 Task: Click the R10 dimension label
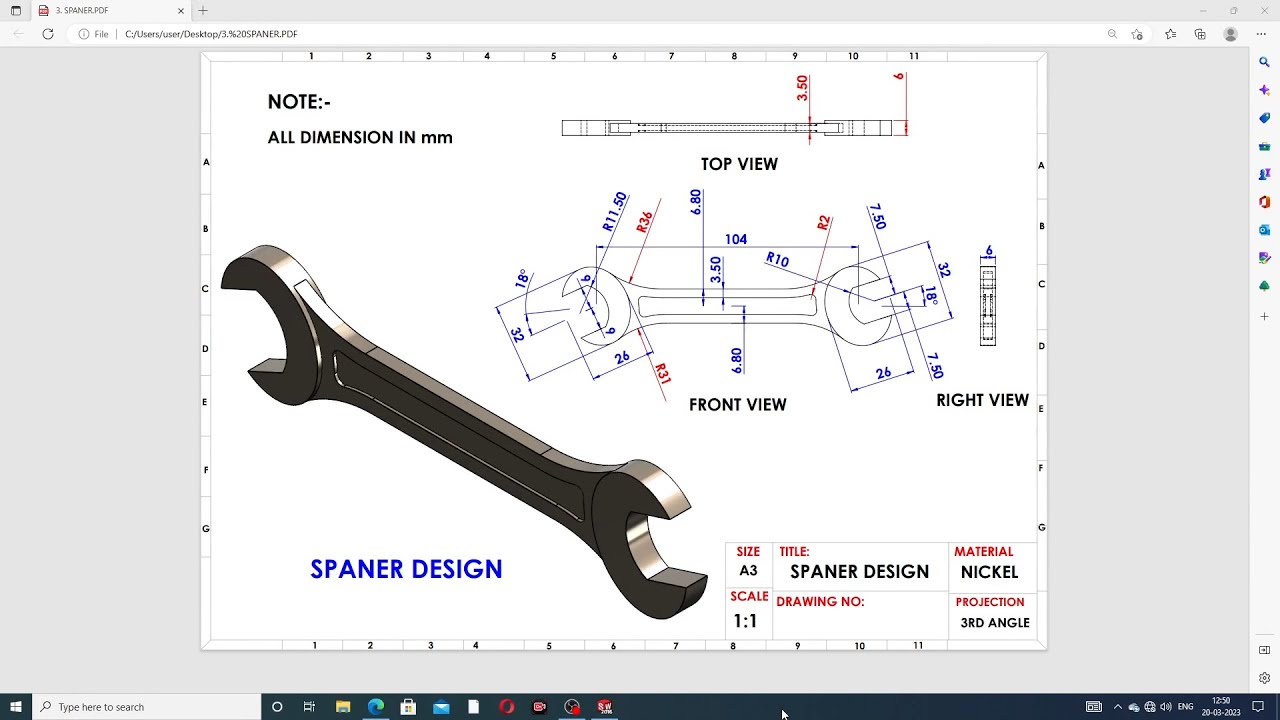[x=777, y=260]
